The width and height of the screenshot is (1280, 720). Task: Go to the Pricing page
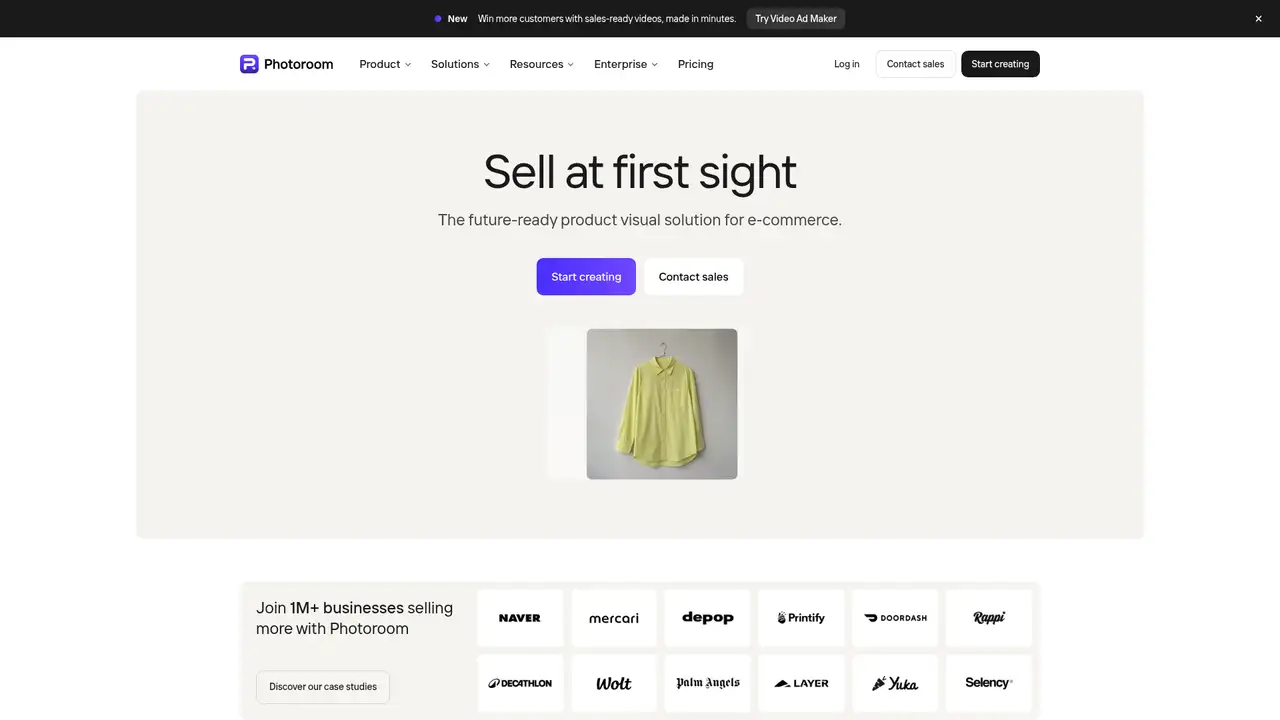[x=696, y=64]
